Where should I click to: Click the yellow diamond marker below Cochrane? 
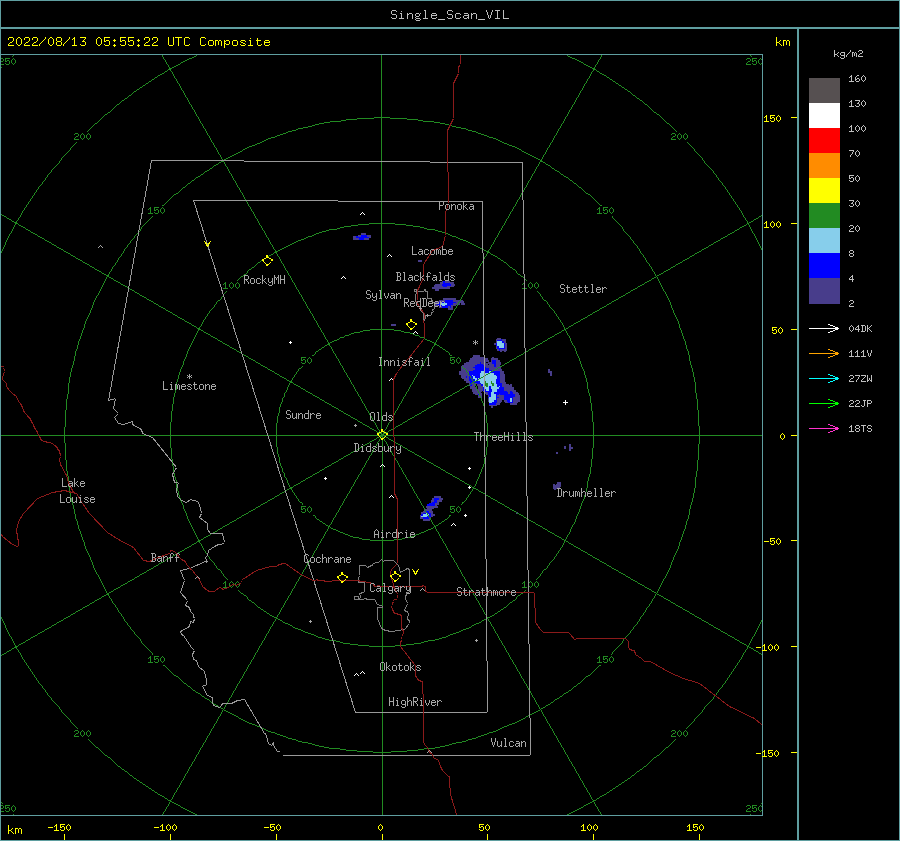point(342,578)
